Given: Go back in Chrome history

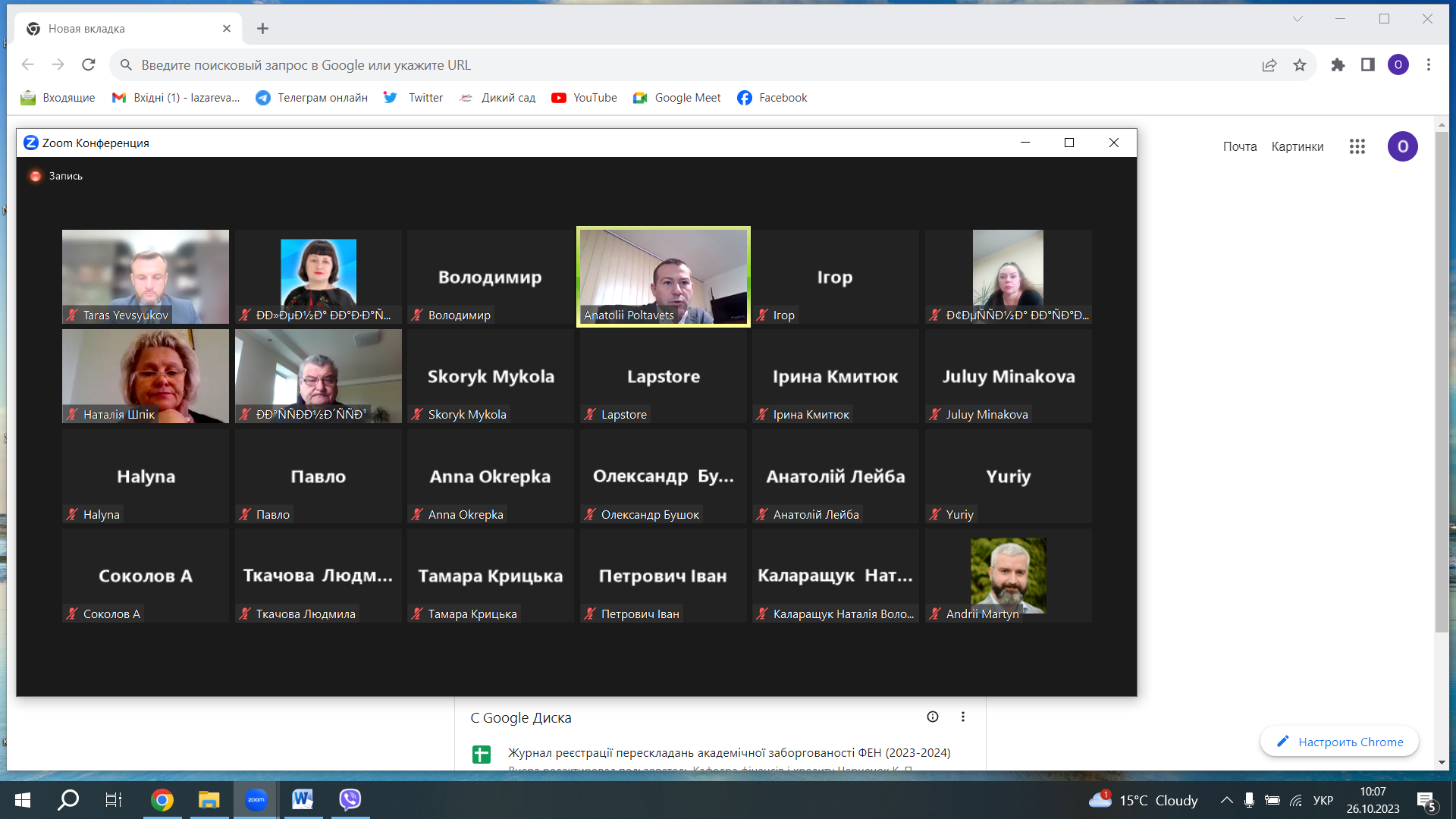Looking at the screenshot, I should pyautogui.click(x=28, y=65).
